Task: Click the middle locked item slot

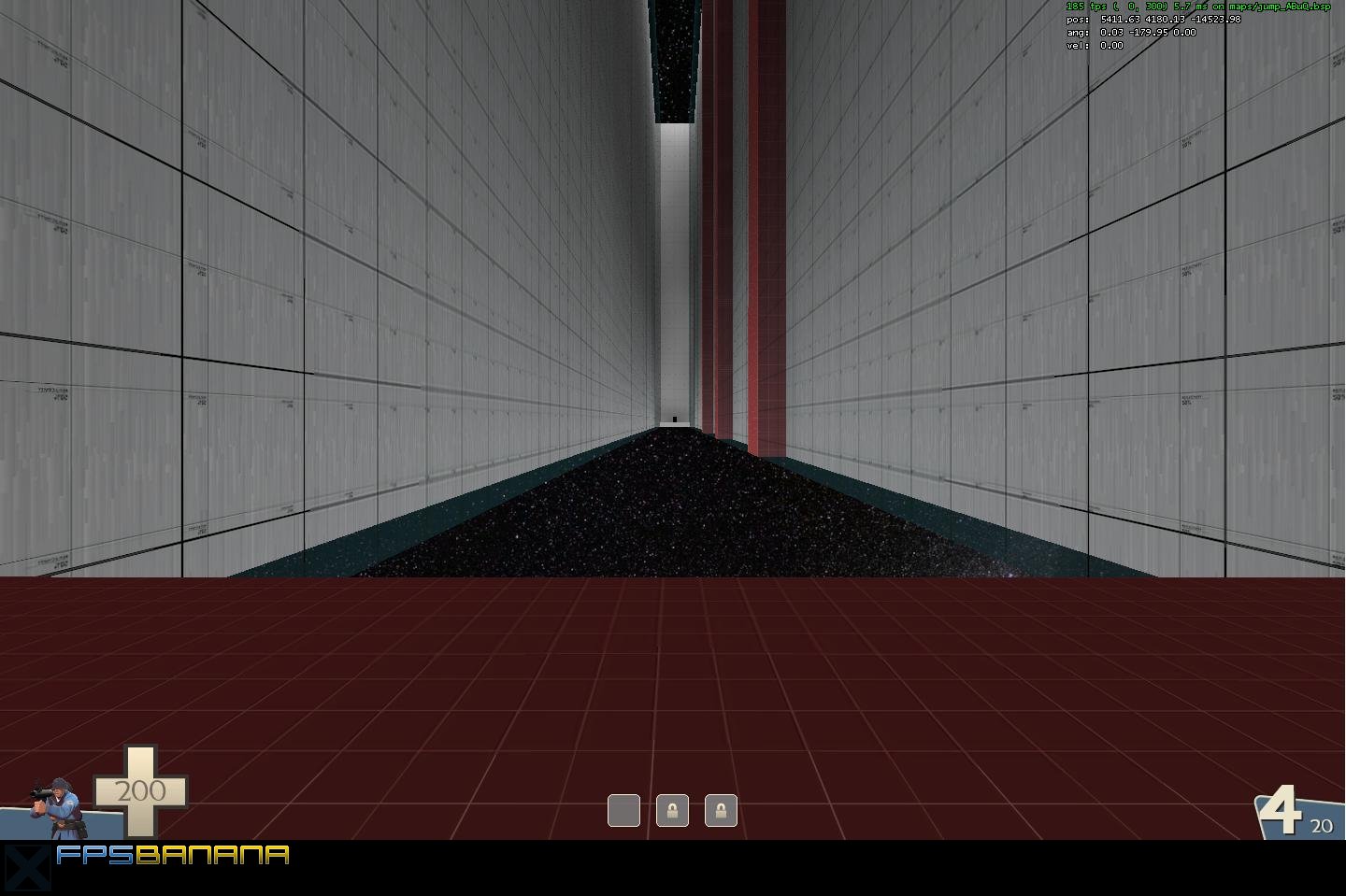Action: point(672,810)
